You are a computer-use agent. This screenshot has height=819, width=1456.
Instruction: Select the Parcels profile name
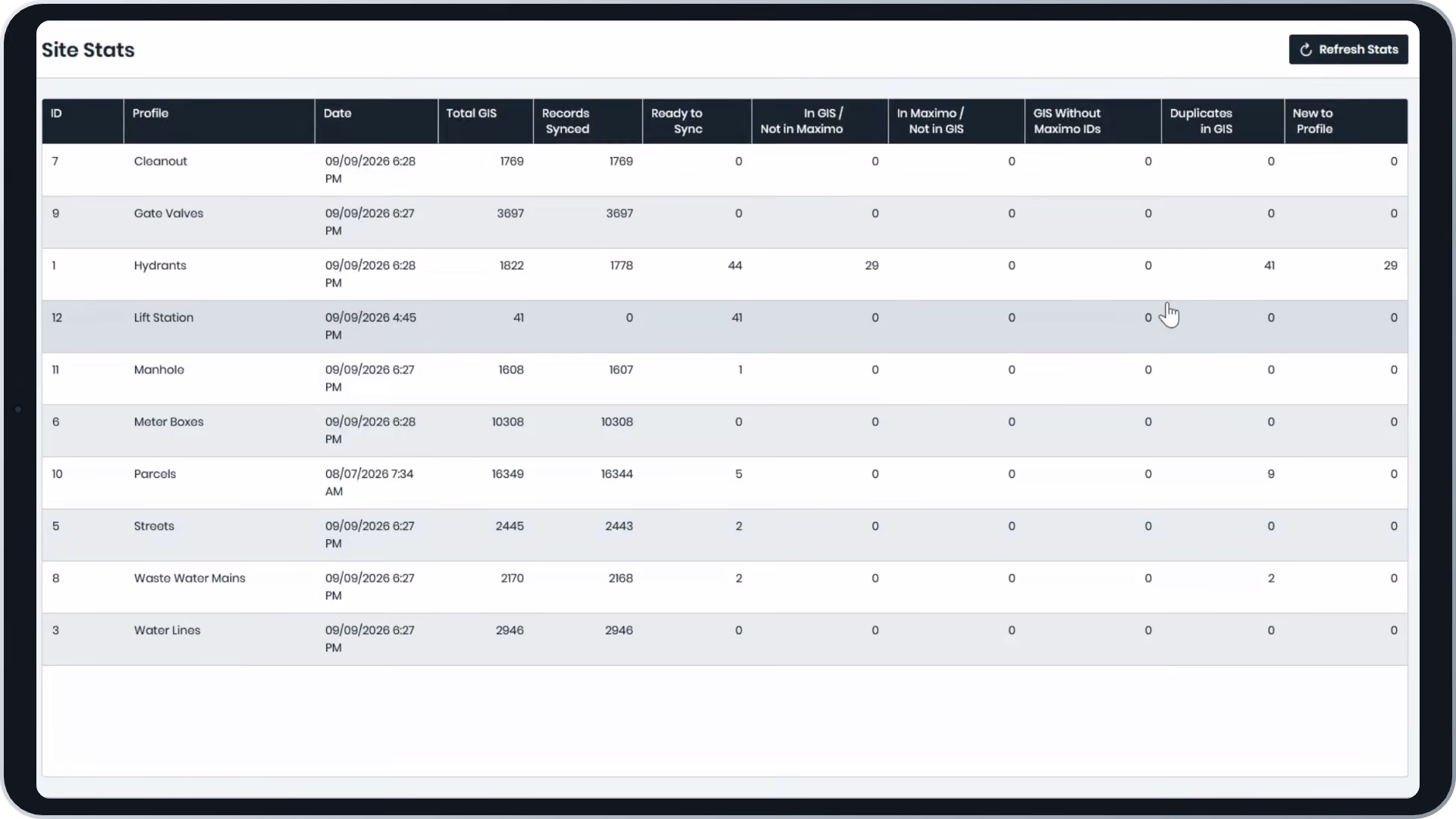click(x=155, y=474)
